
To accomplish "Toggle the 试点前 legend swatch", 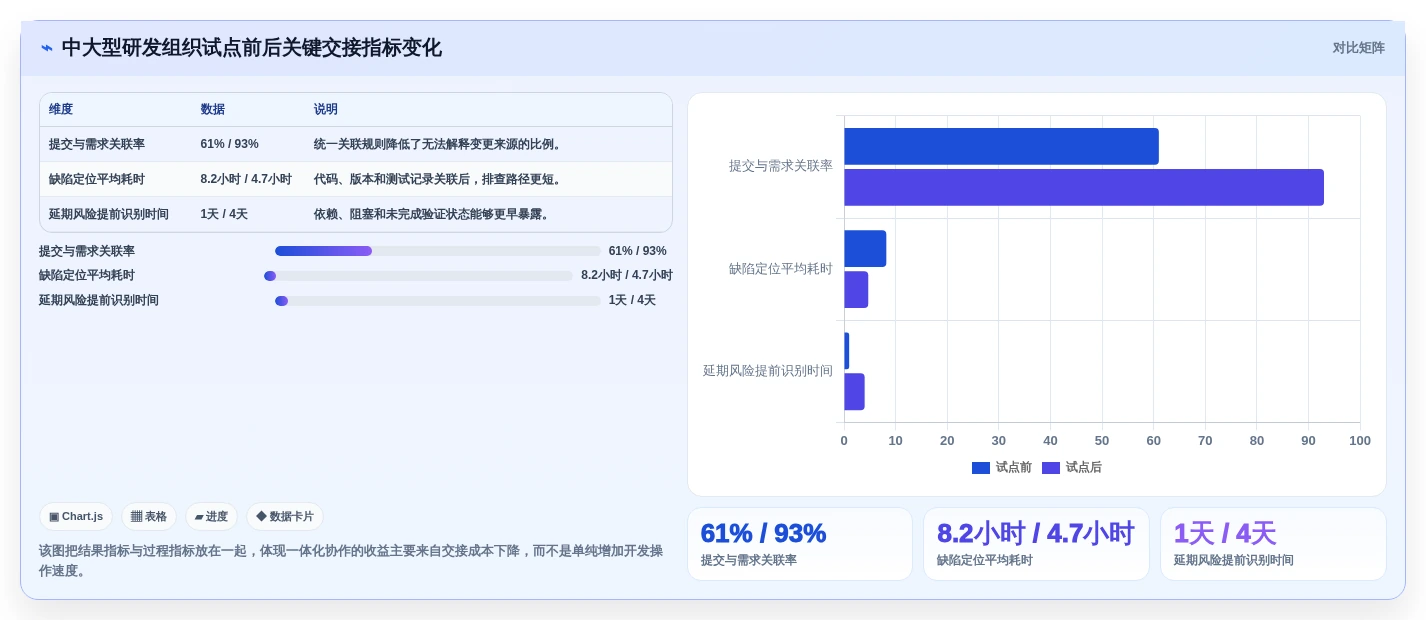I will [x=981, y=468].
